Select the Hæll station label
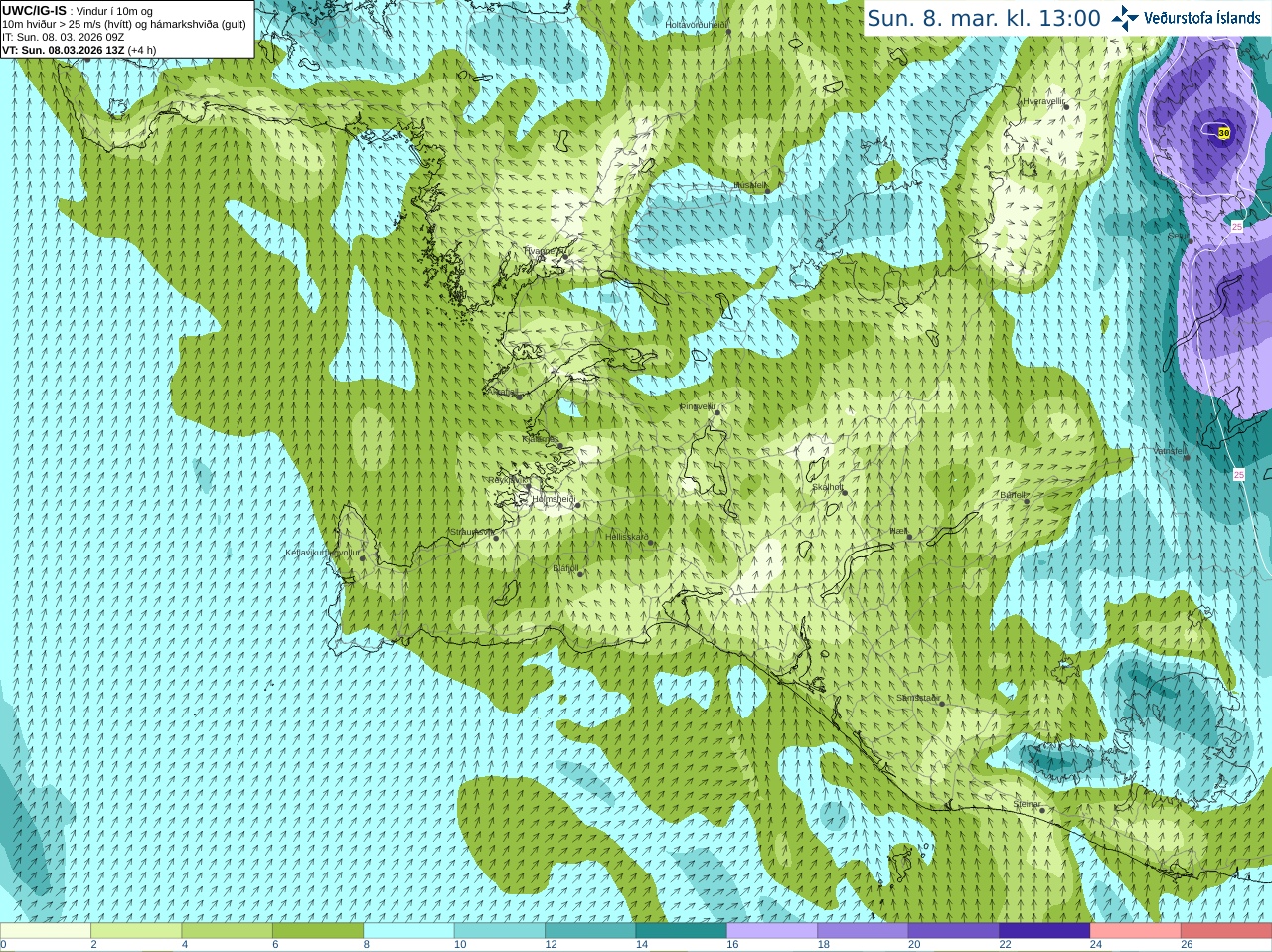This screenshot has width=1272, height=952. pos(899,532)
